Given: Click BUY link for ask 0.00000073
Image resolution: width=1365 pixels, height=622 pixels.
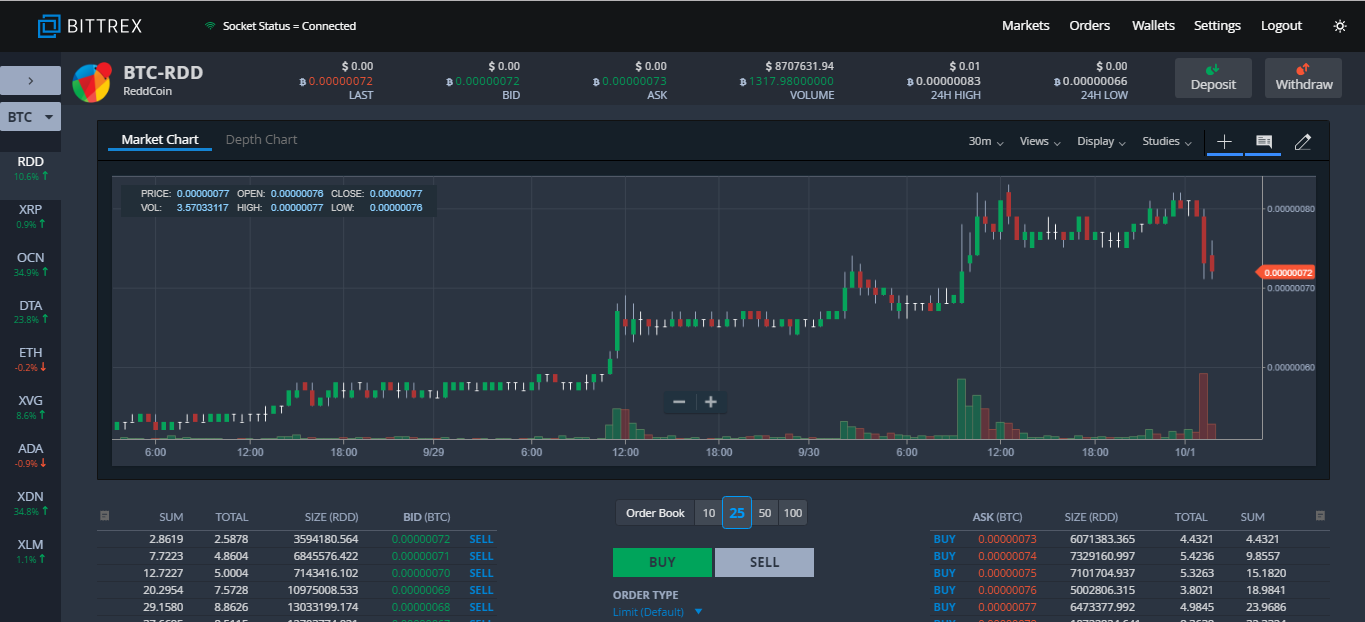Looking at the screenshot, I should pyautogui.click(x=944, y=539).
